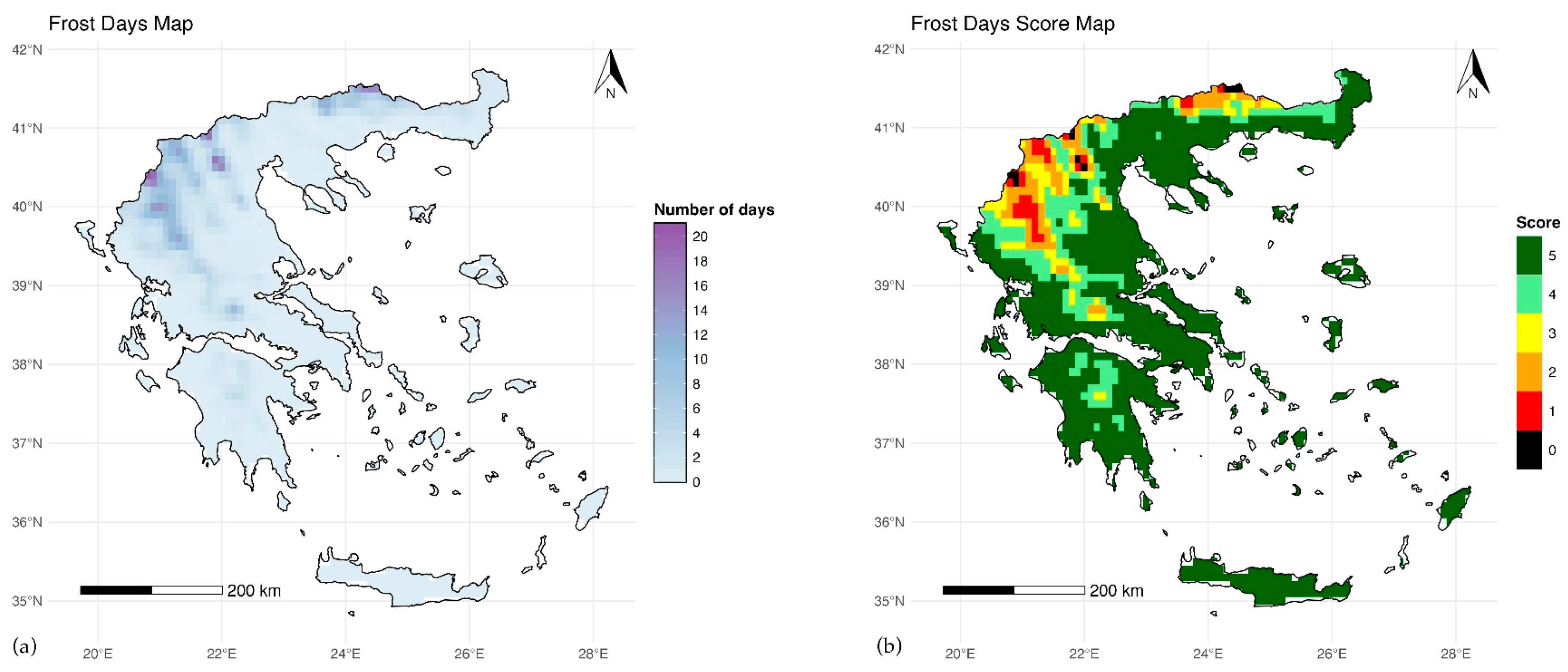This screenshot has width=1568, height=672.
Task: Click the orange score 2 swatch
Action: pyautogui.click(x=1528, y=372)
